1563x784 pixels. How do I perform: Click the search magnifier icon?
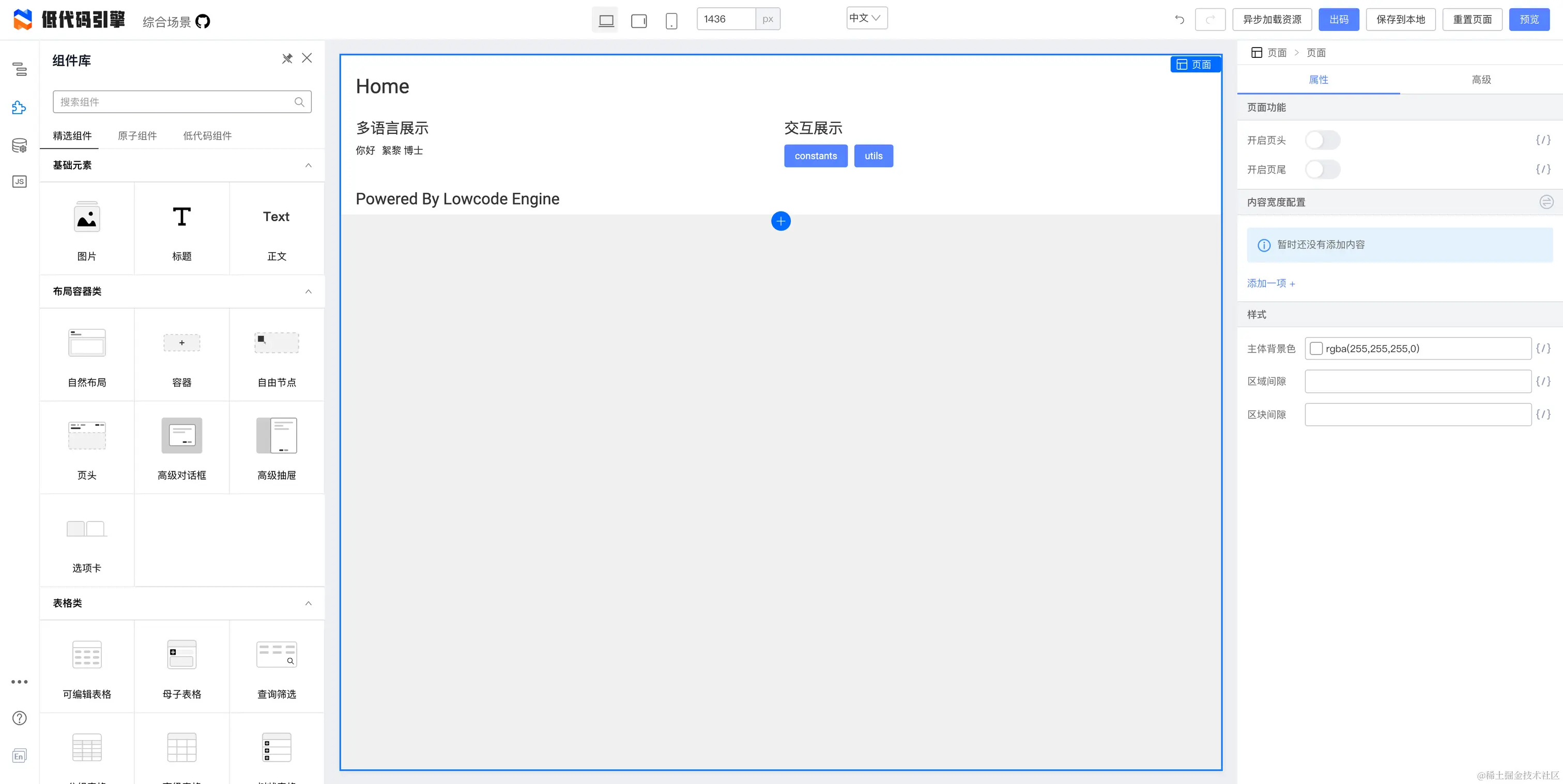[x=299, y=102]
